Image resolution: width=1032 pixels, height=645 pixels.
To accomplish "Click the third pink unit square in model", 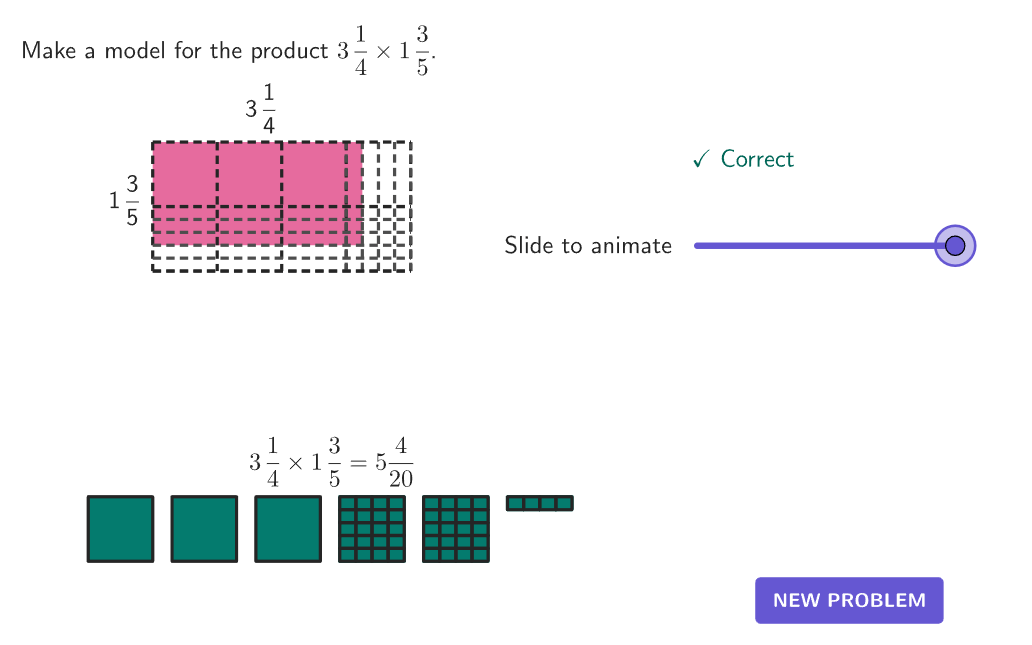I will [314, 174].
